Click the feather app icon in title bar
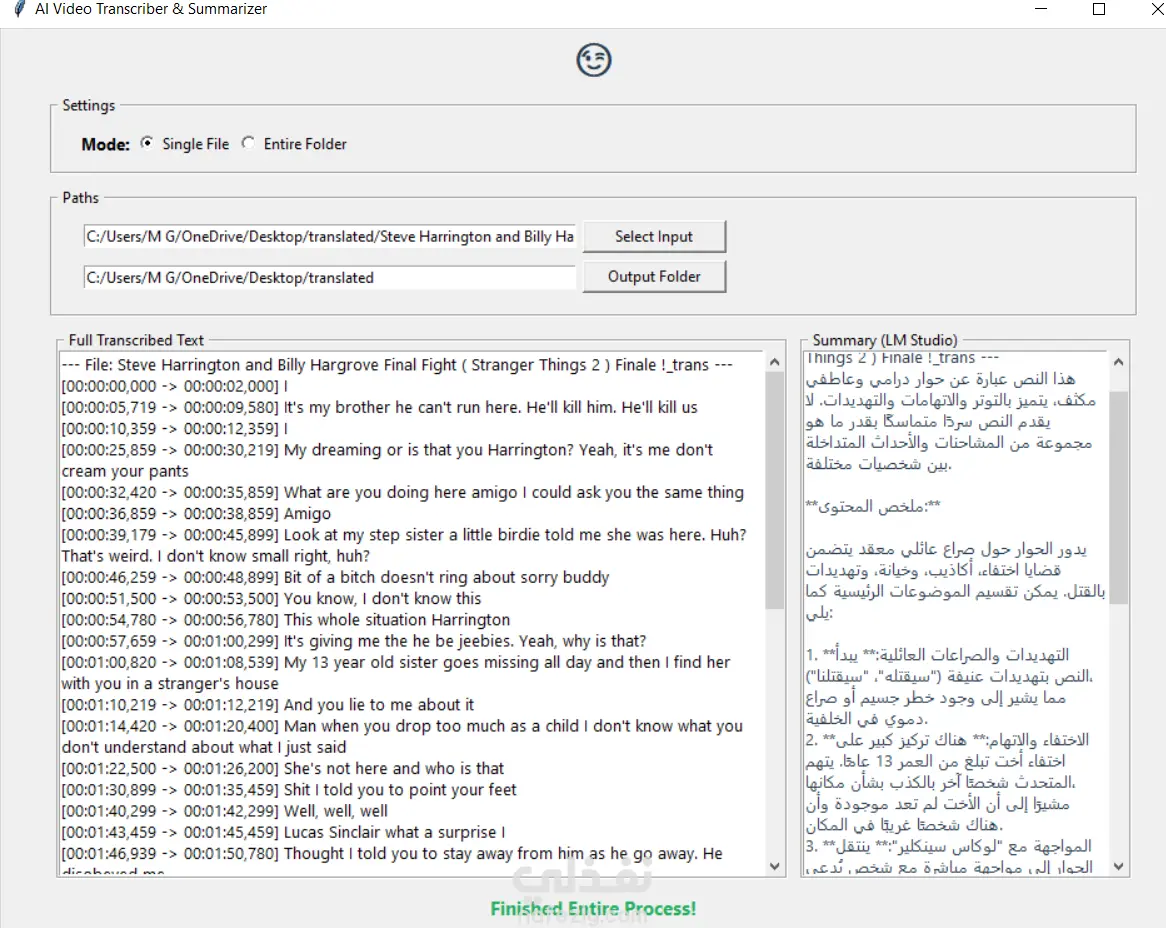The image size is (1166, 928). click(x=20, y=9)
